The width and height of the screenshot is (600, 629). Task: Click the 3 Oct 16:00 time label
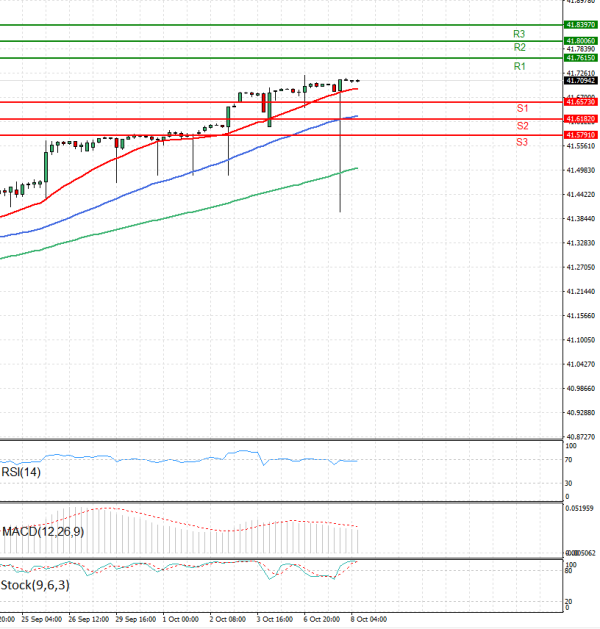pyautogui.click(x=273, y=619)
